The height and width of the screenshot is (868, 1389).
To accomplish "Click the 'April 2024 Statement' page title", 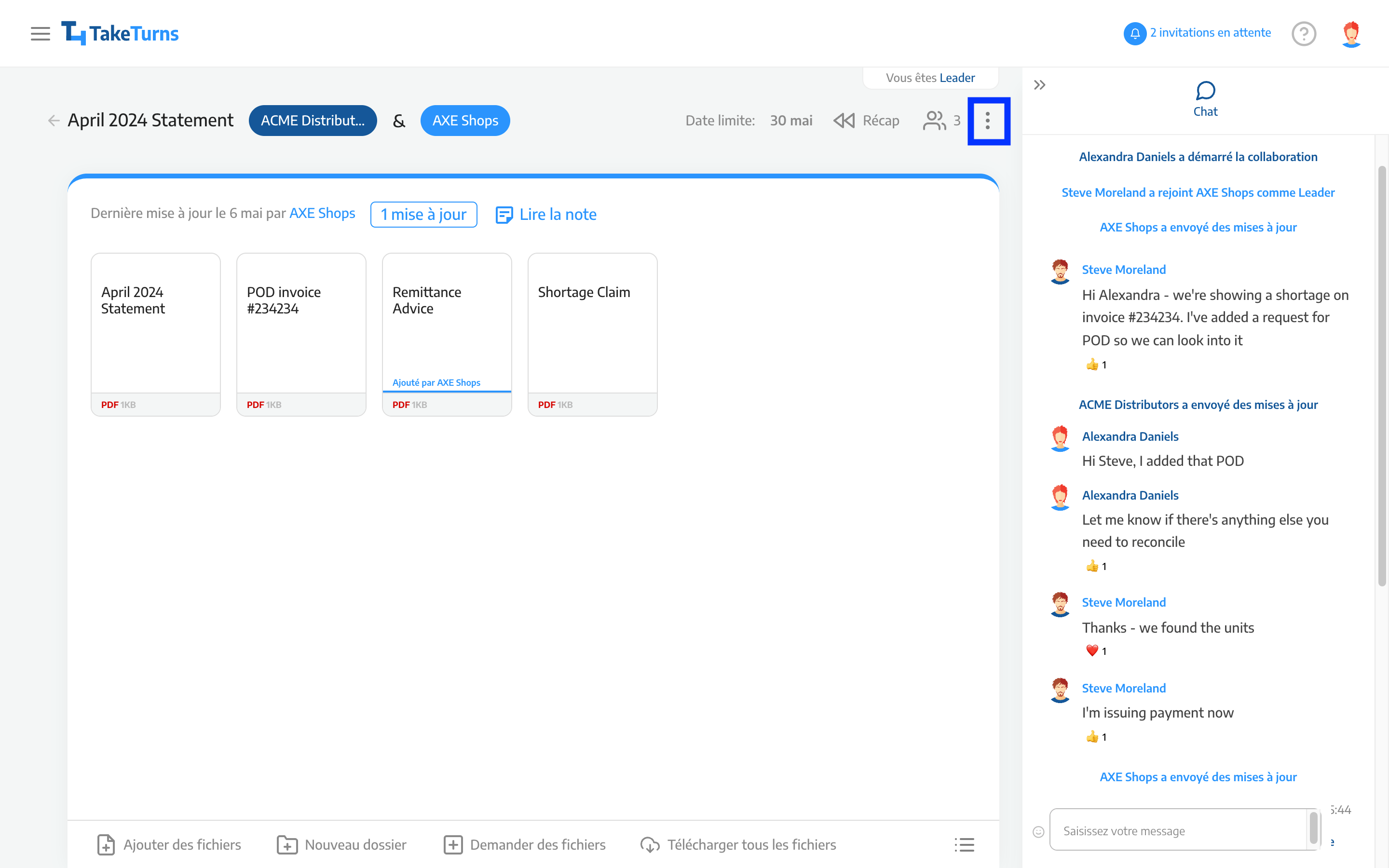I will click(x=150, y=120).
